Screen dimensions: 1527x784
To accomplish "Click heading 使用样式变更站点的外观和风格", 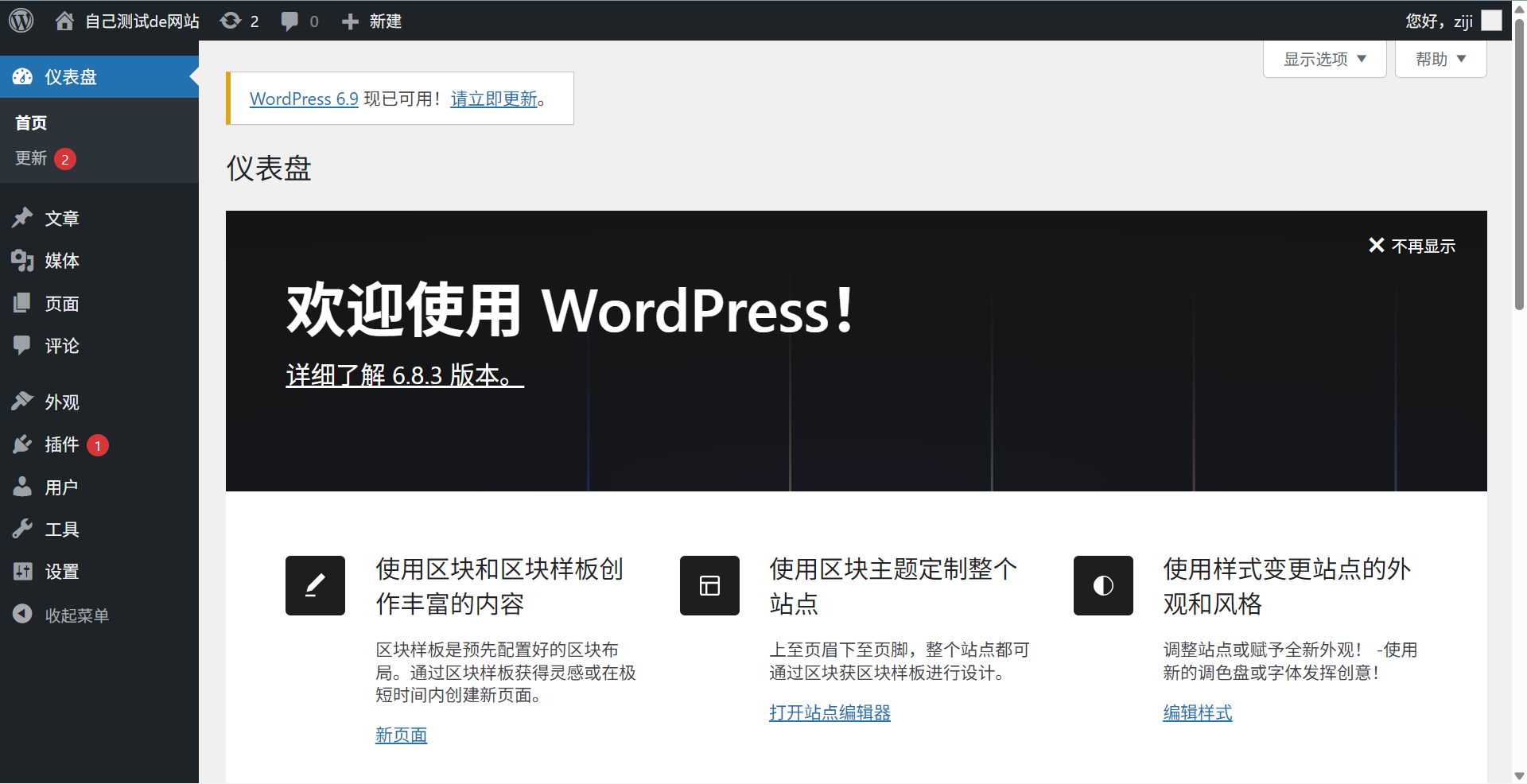I will click(x=1287, y=586).
